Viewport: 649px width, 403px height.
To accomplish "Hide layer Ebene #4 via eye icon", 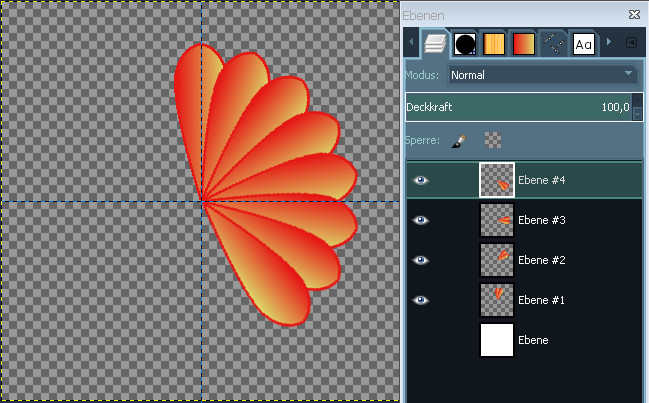I will coord(421,181).
